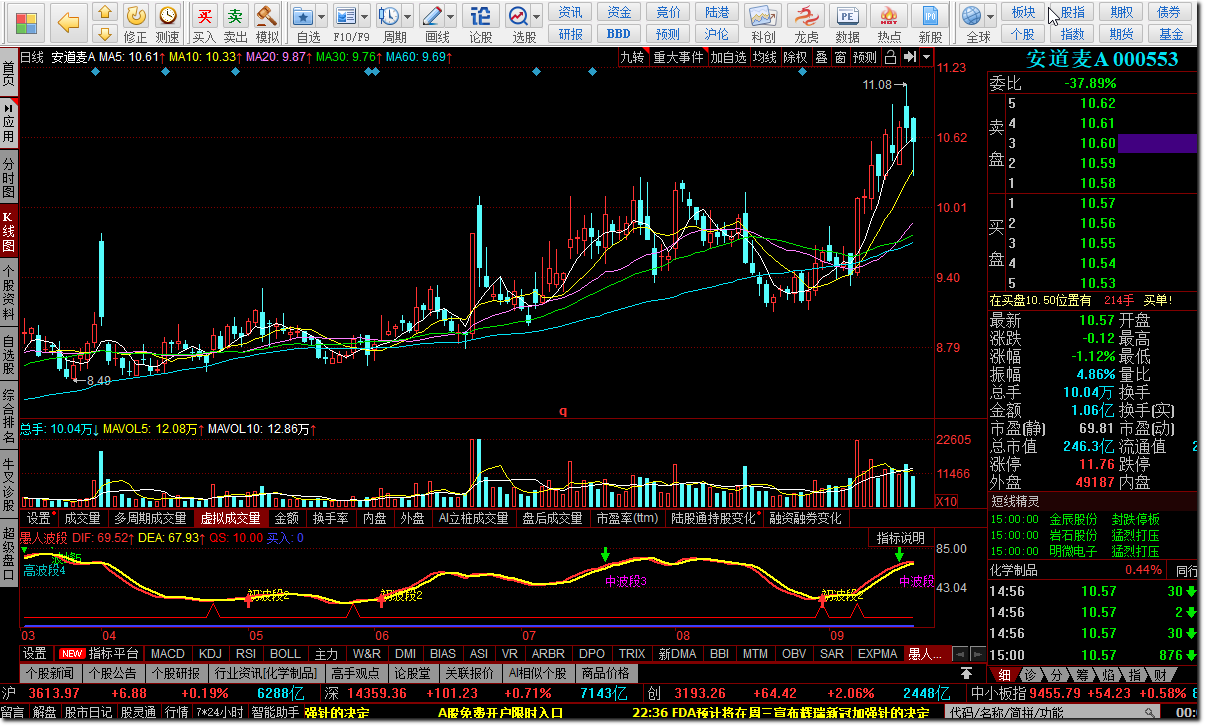Expand the 周期 dropdown arrow

[407, 17]
